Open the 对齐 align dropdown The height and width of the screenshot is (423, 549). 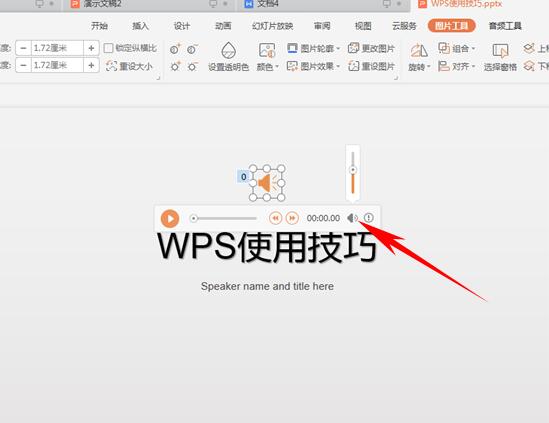coord(457,66)
